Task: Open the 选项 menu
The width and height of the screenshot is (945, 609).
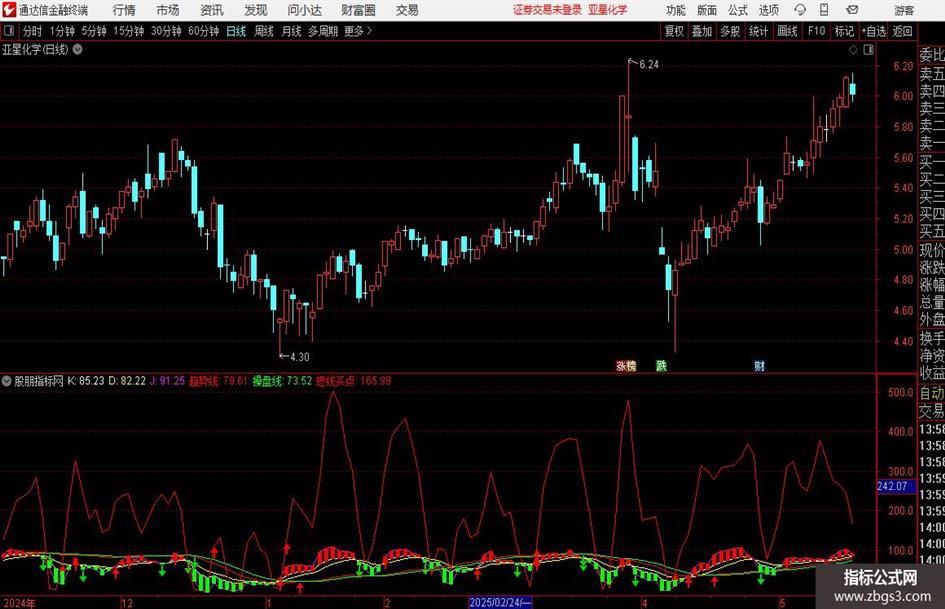Action: click(x=768, y=10)
